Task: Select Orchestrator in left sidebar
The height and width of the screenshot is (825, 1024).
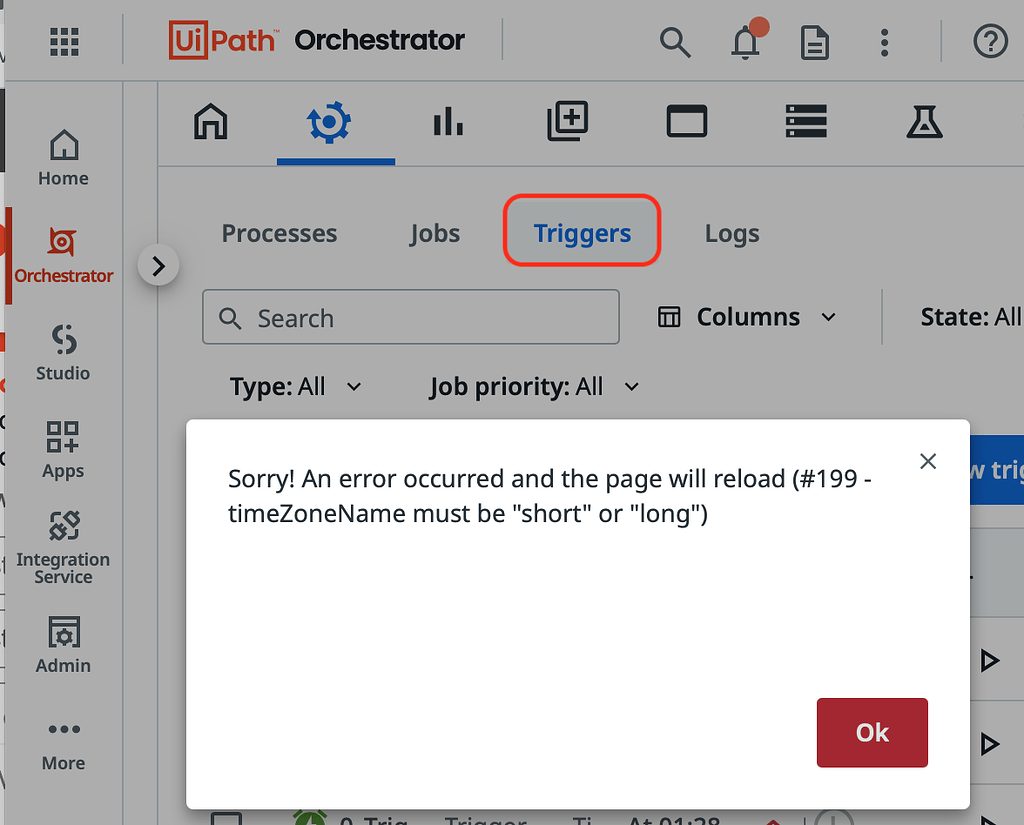Action: [63, 256]
